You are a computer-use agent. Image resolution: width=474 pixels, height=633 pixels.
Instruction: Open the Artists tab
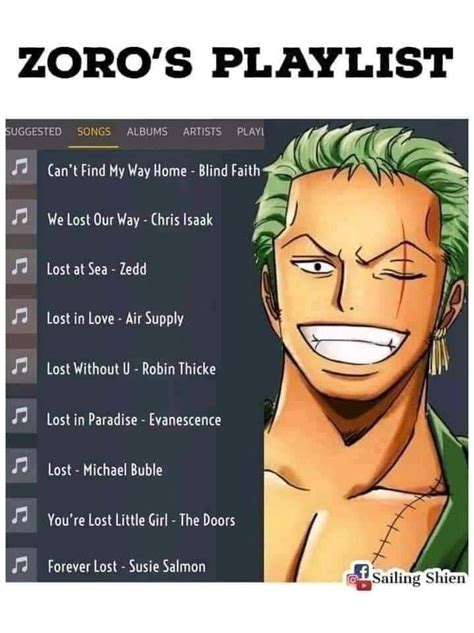(x=202, y=132)
